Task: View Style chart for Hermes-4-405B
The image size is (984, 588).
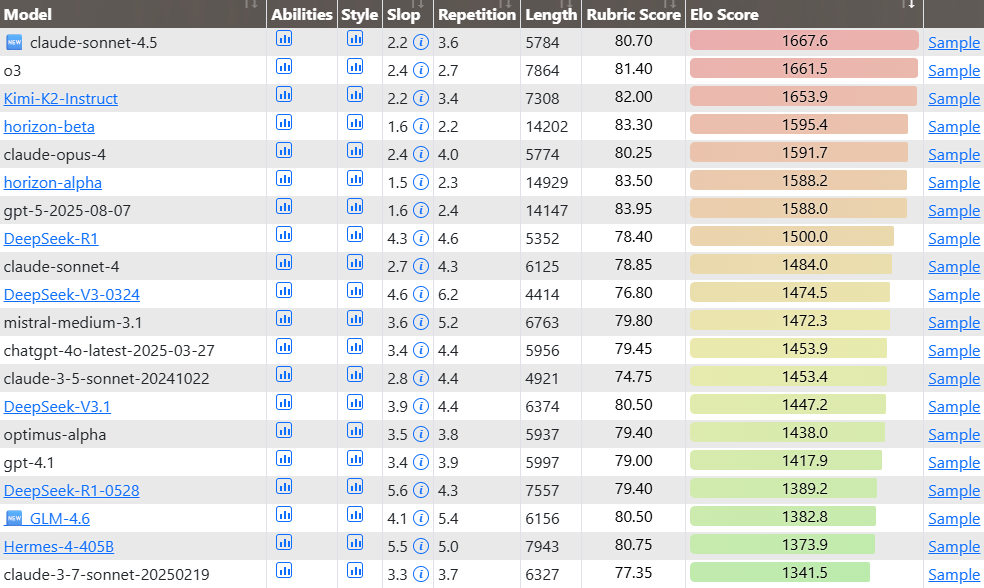Action: pyautogui.click(x=355, y=543)
